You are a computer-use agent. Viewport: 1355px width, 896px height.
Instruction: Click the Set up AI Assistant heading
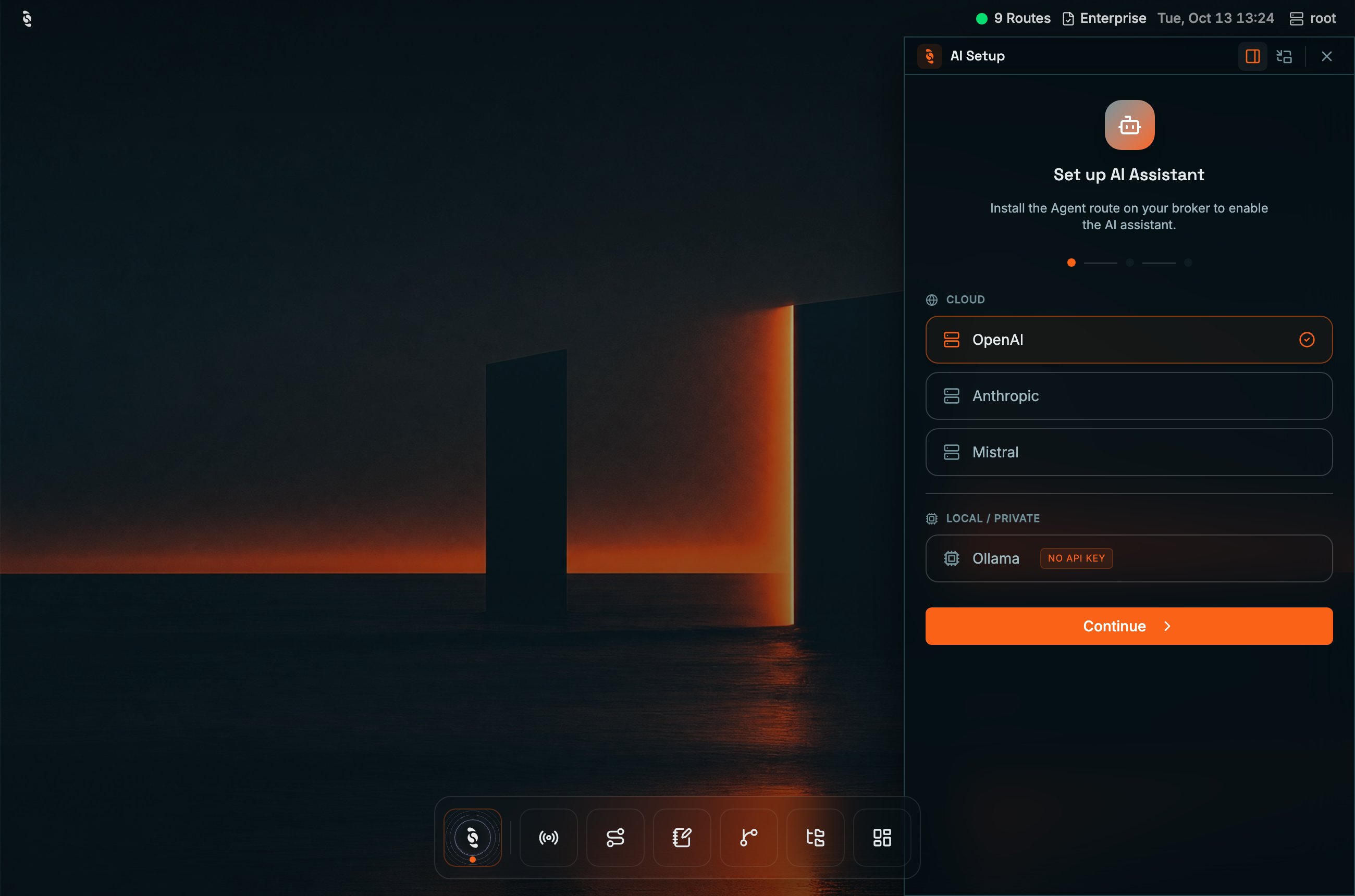coord(1129,175)
